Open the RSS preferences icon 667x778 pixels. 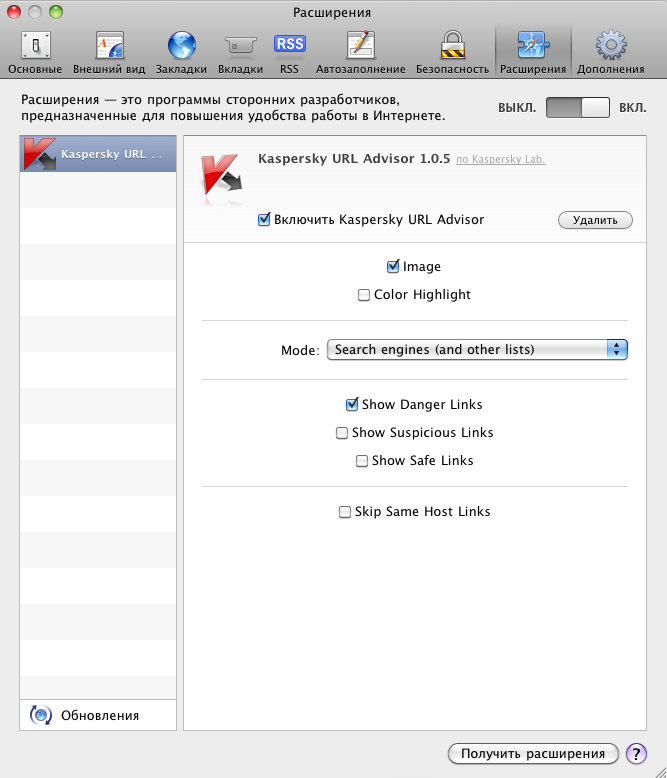pos(290,44)
